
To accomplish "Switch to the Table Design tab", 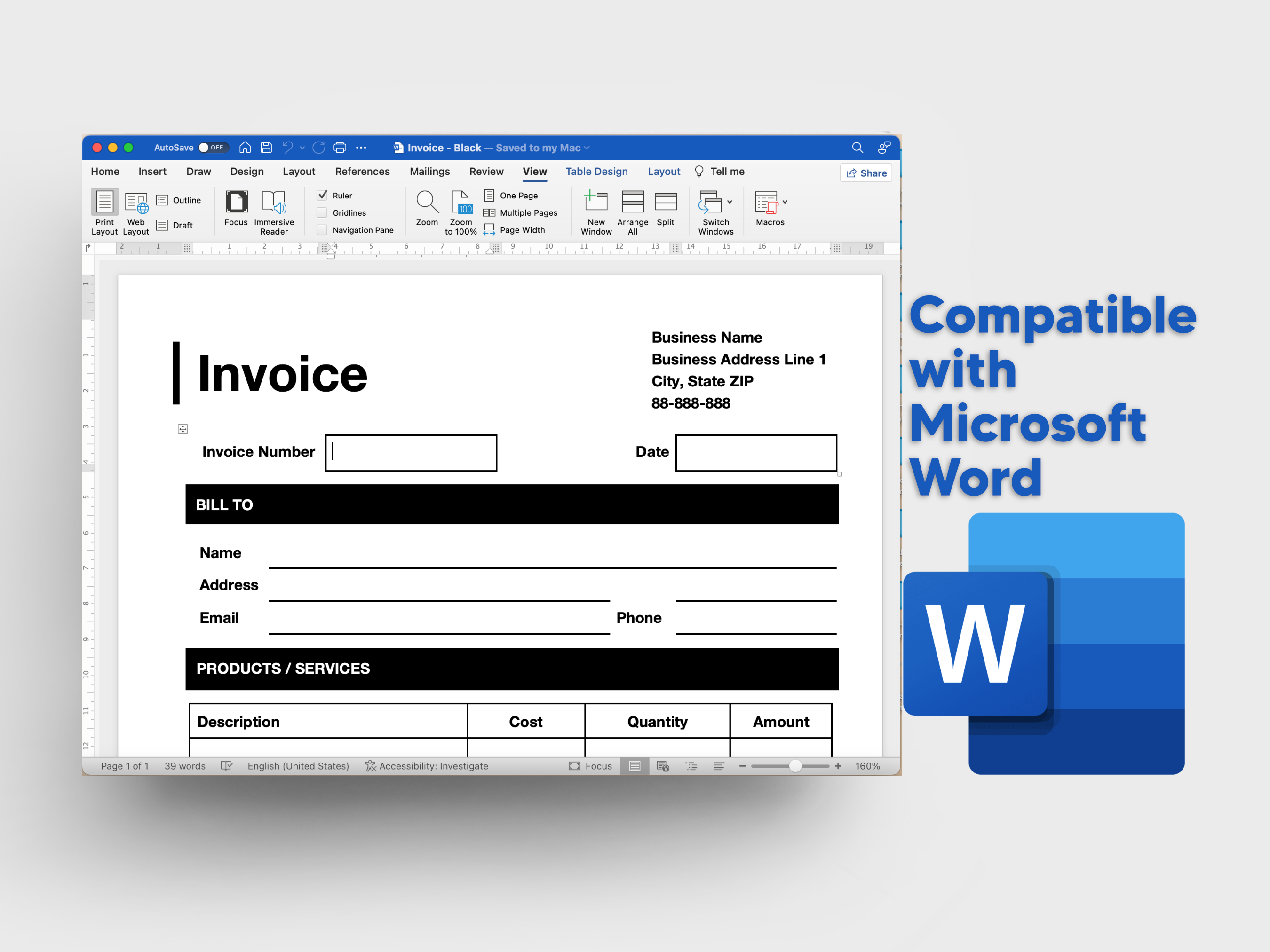I will click(x=597, y=171).
